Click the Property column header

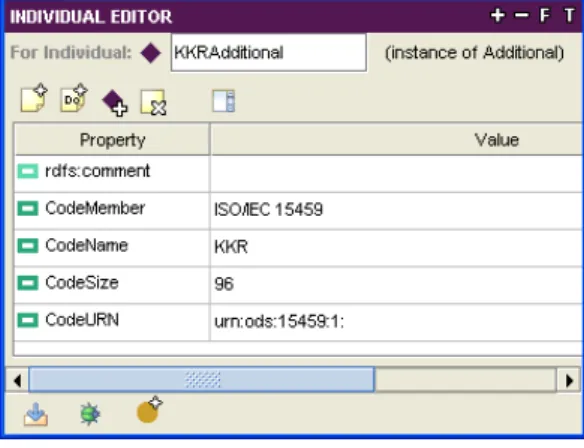112,140
